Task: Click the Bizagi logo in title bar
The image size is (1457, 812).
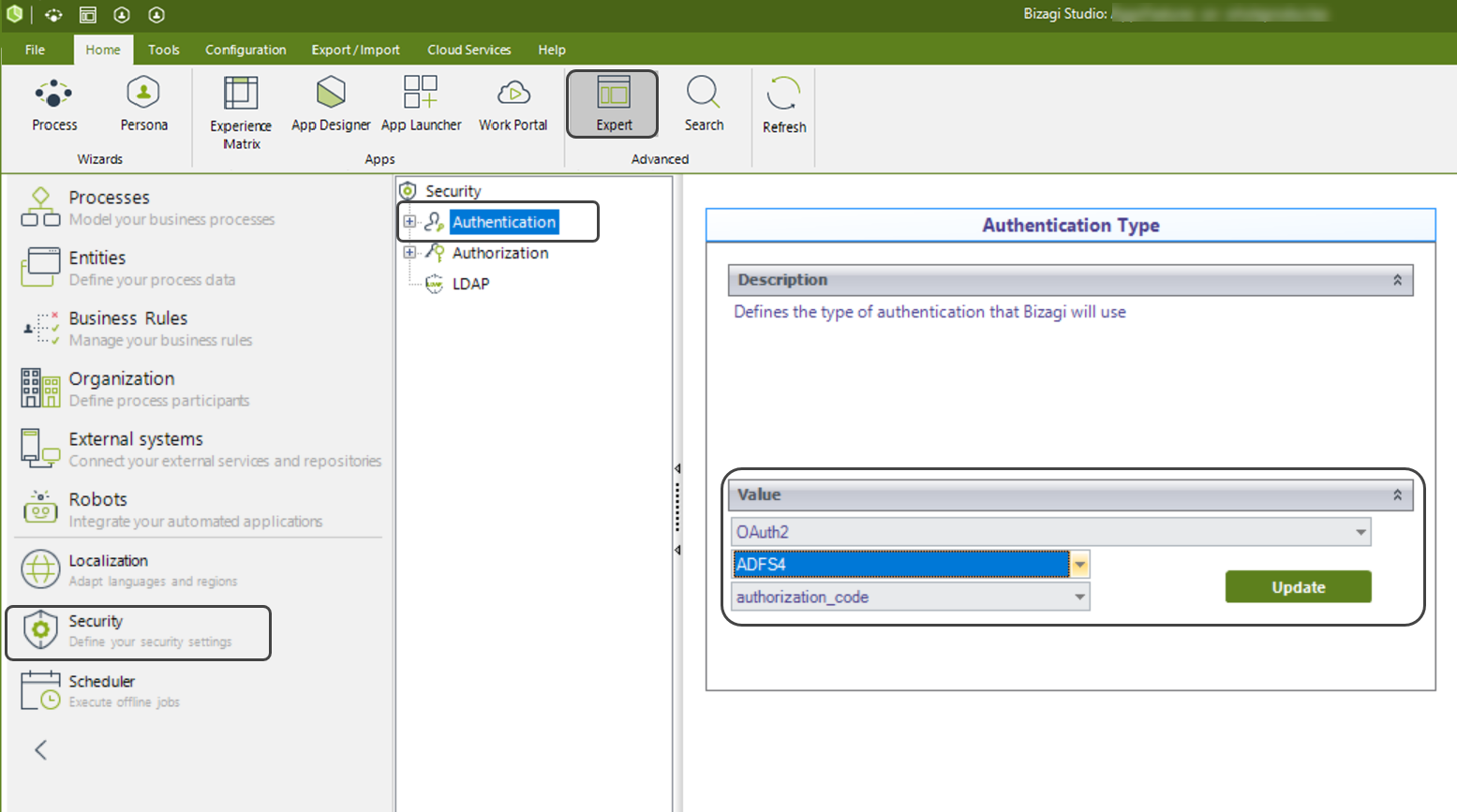Action: pyautogui.click(x=14, y=14)
